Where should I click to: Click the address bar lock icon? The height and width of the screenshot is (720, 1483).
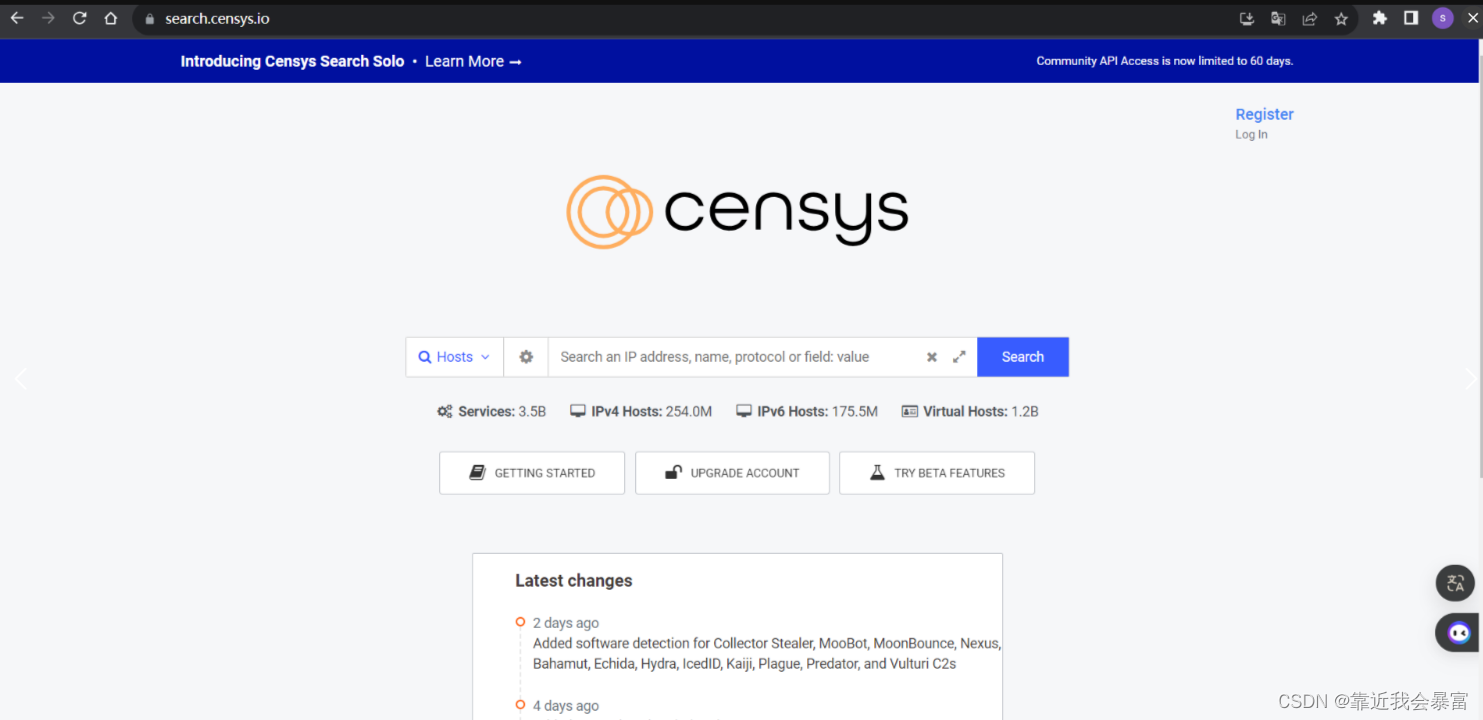150,18
